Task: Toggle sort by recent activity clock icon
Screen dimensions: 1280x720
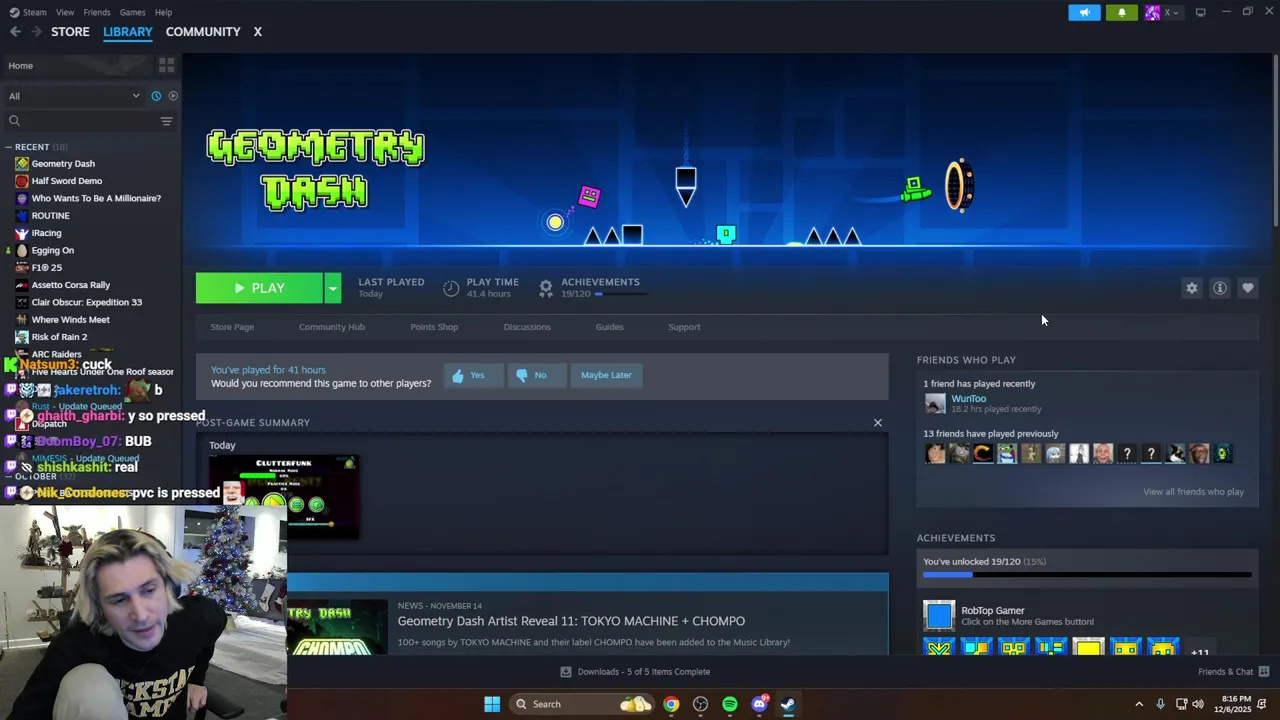Action: (x=156, y=96)
